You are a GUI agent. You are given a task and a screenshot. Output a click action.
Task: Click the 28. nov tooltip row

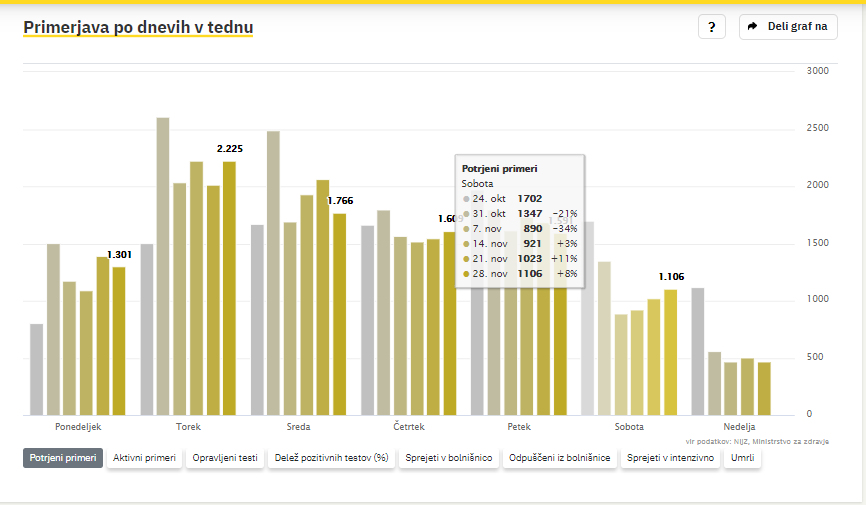click(520, 273)
